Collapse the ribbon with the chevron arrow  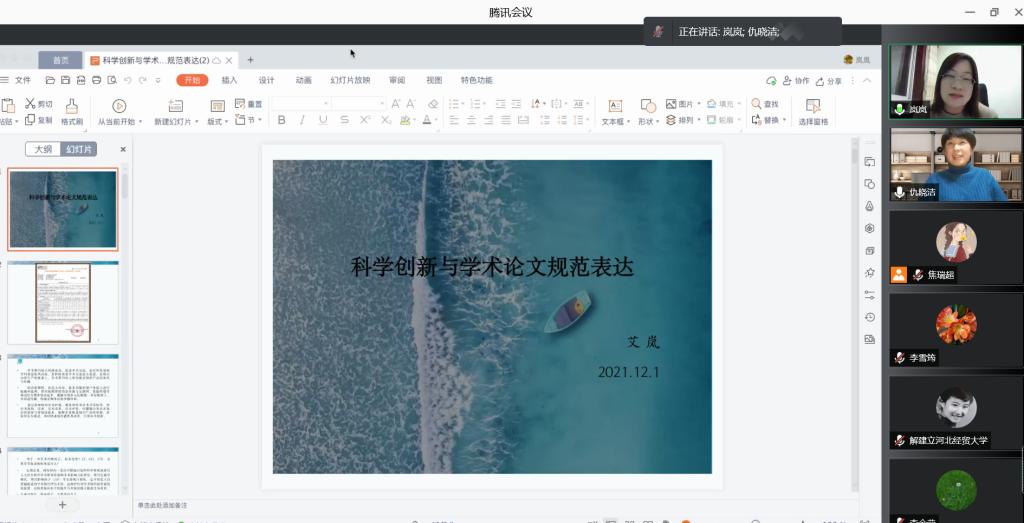coord(867,81)
